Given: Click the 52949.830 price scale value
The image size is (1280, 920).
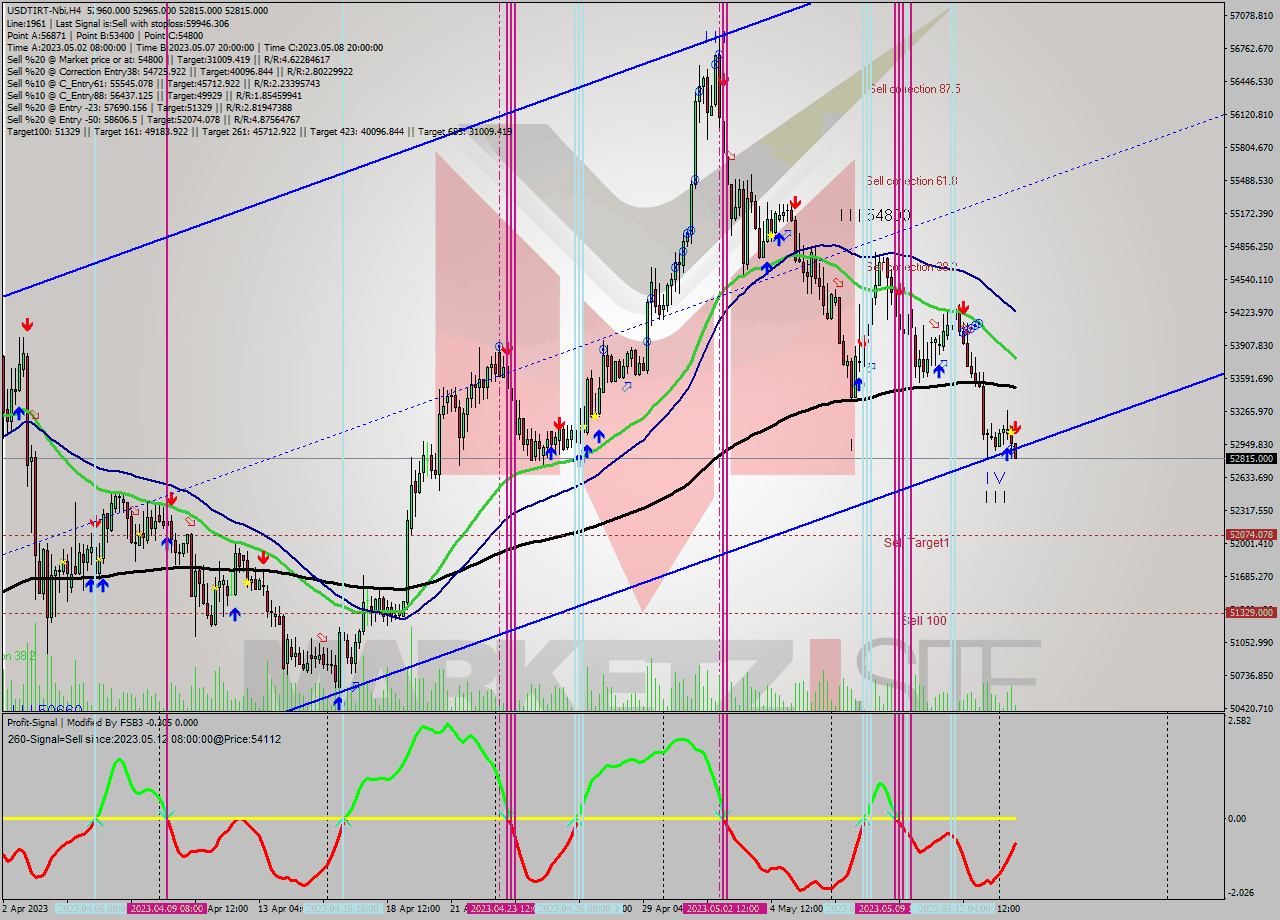Looking at the screenshot, I should (x=1251, y=445).
